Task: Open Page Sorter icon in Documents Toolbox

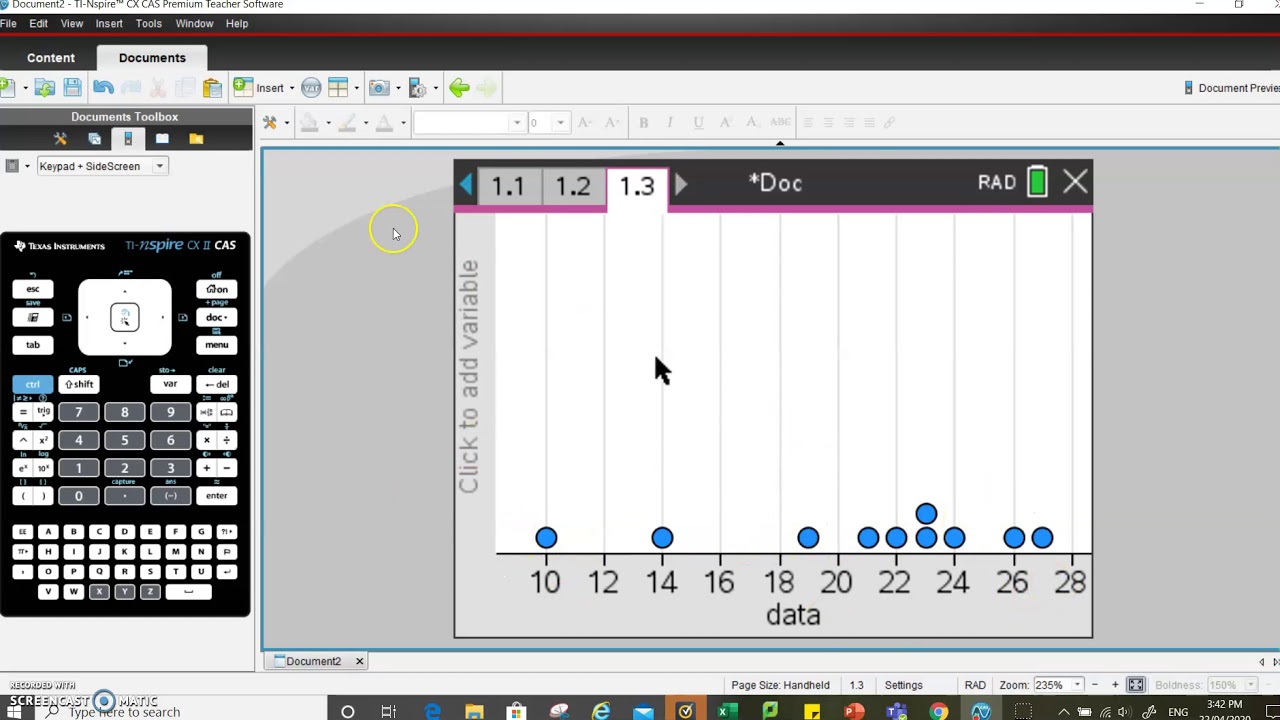Action: (94, 139)
